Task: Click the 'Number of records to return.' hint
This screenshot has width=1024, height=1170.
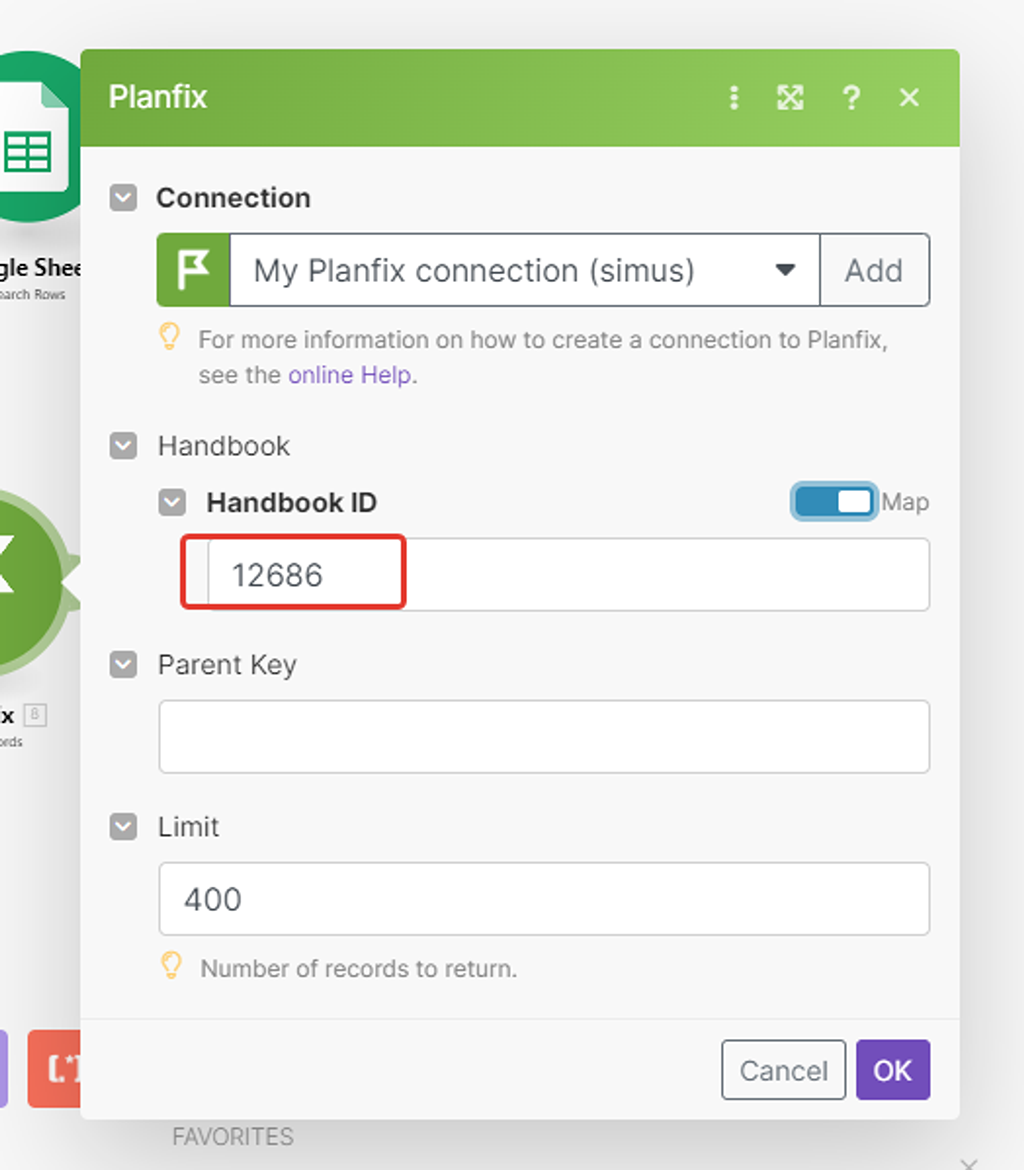Action: point(358,969)
